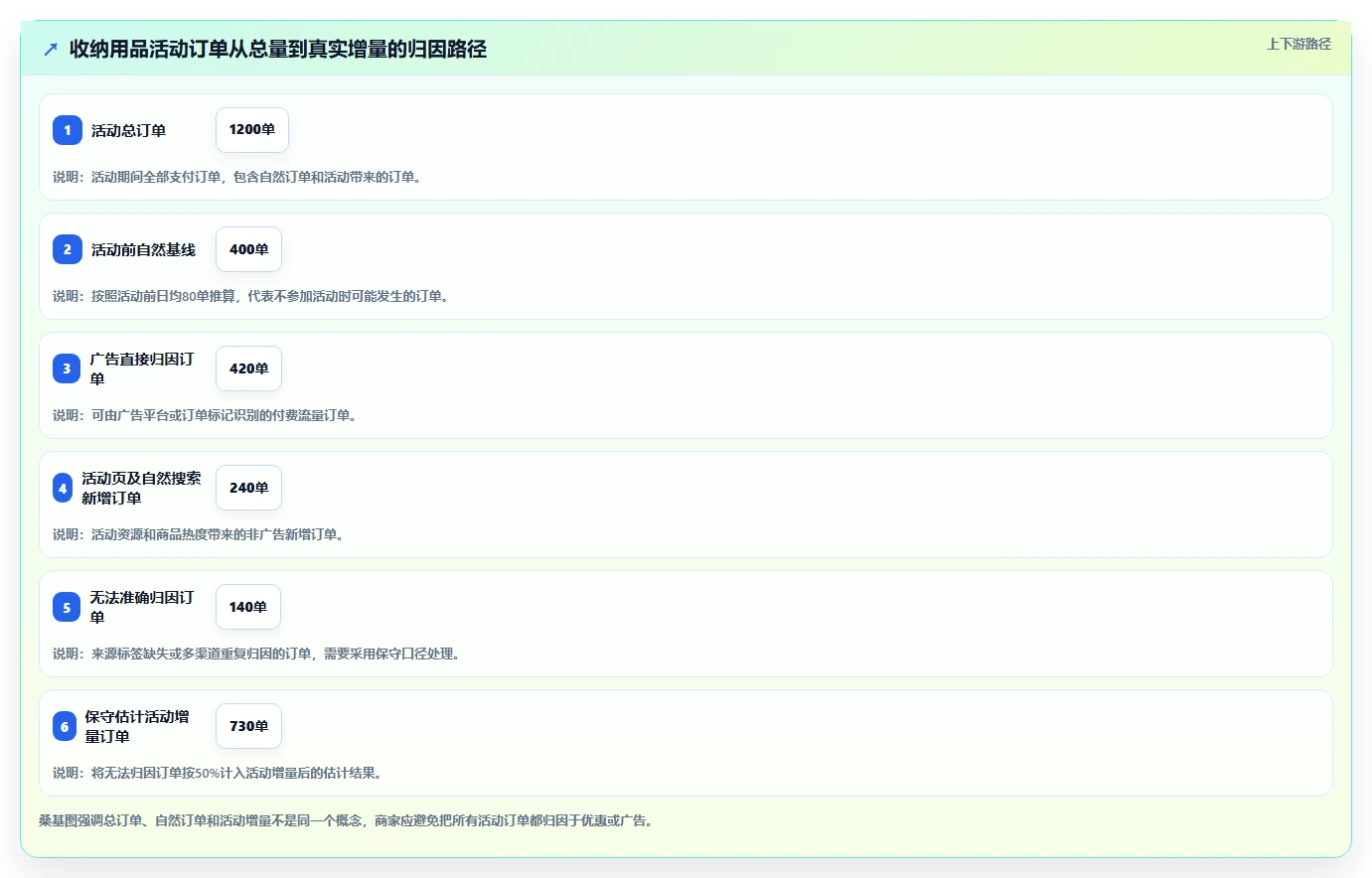Select step badge 3 for 广告直接归因订单
This screenshot has height=878, width=1372.
coord(67,368)
